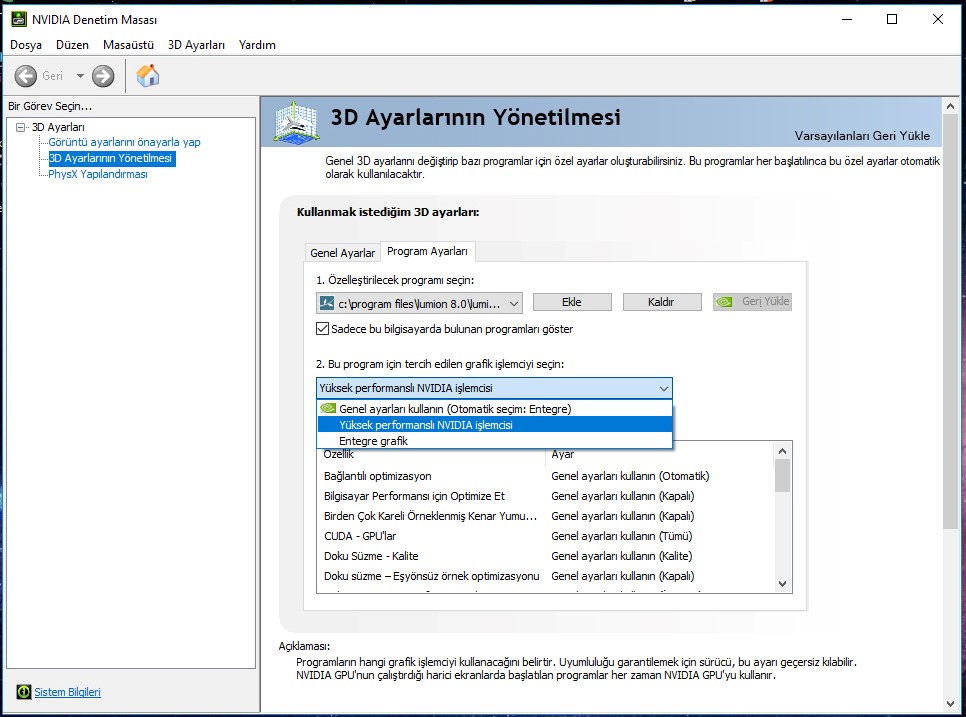The width and height of the screenshot is (966, 717).
Task: Click main panel scroll down arrow
Action: point(951,703)
